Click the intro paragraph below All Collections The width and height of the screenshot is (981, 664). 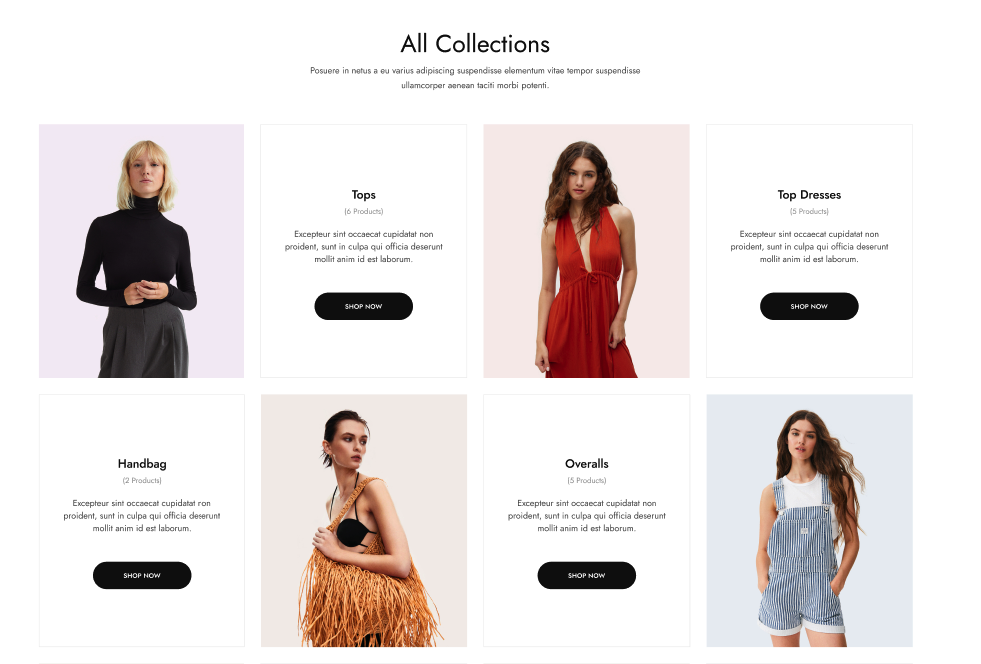[475, 78]
